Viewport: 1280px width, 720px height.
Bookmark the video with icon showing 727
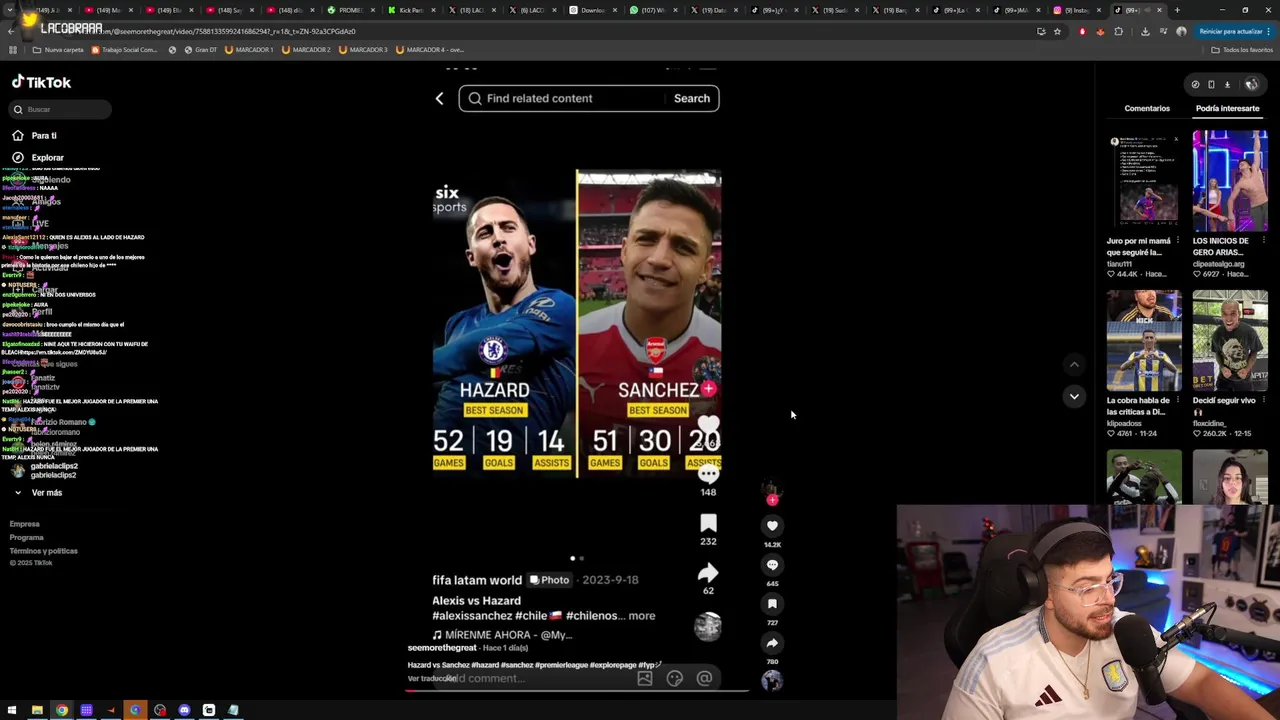772,603
